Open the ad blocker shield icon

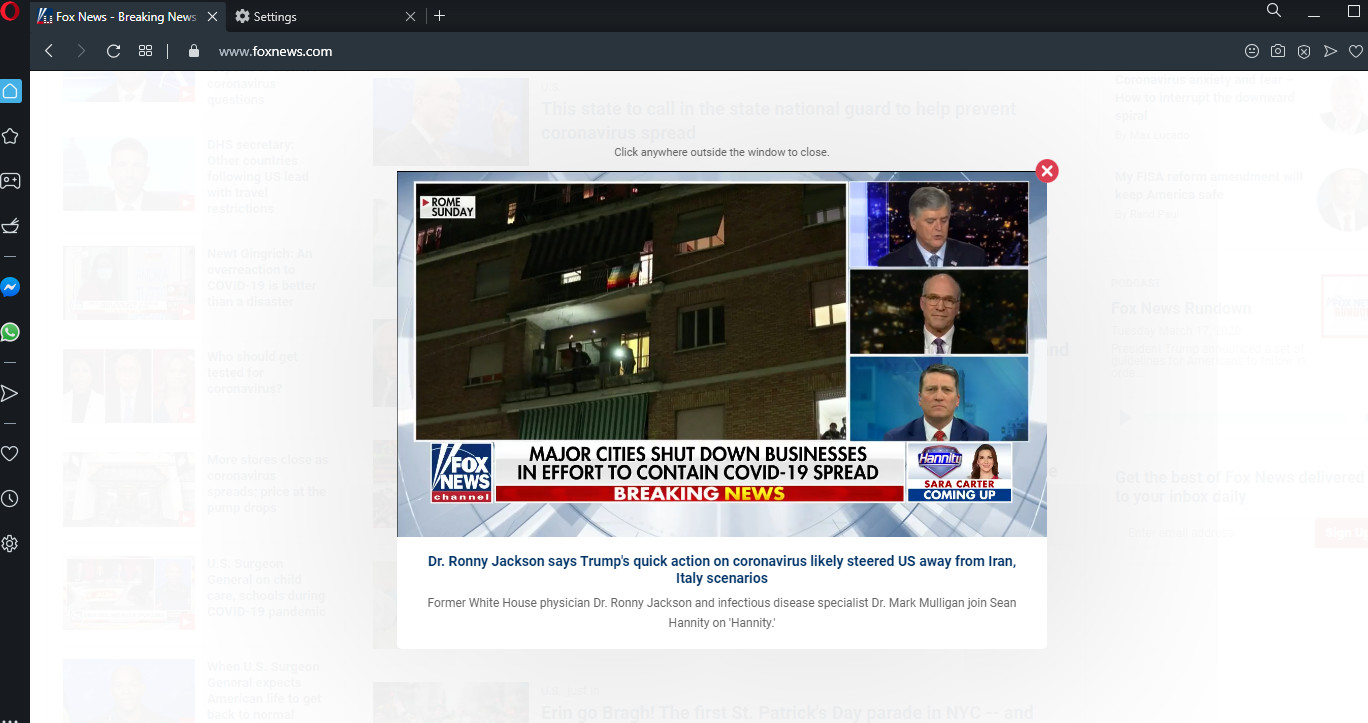point(1304,51)
